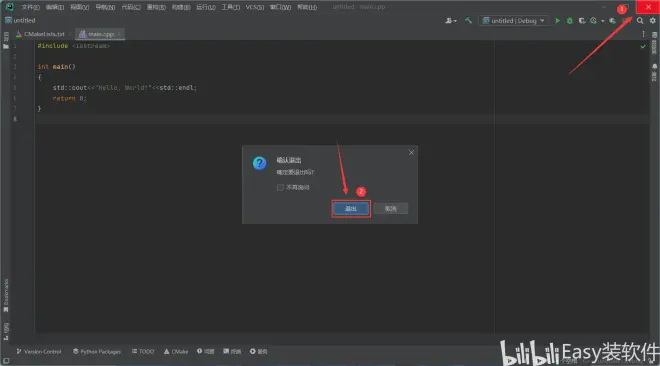
Task: Run the untitled configuration with green play
Action: point(557,20)
